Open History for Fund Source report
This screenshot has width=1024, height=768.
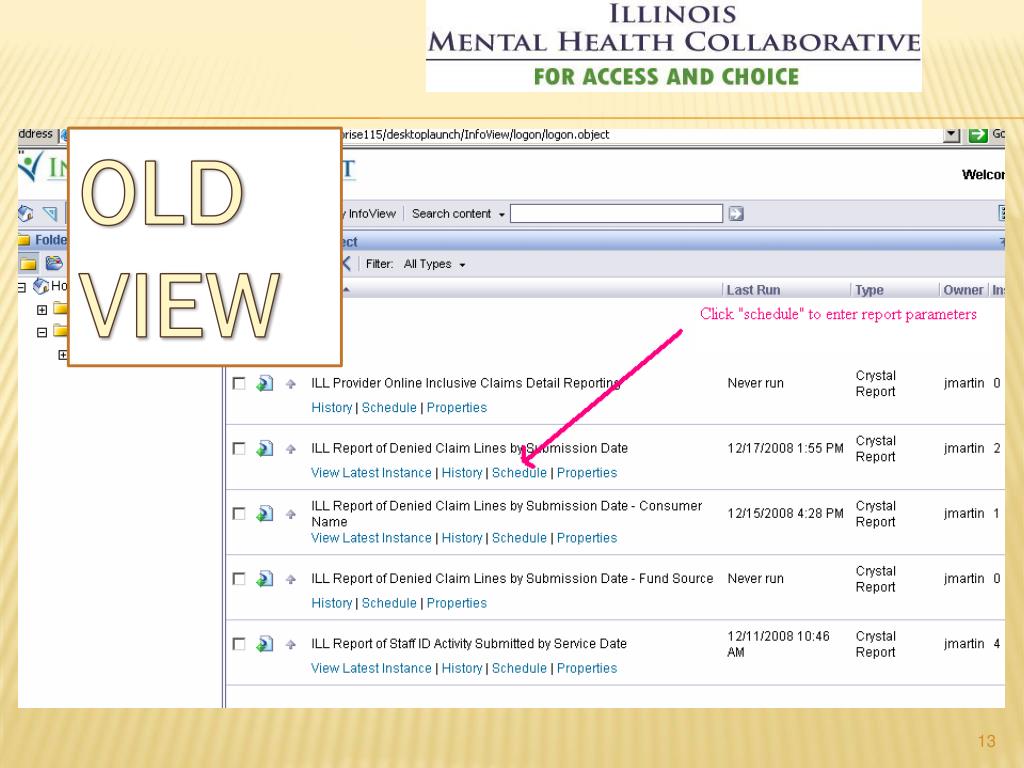pos(332,603)
